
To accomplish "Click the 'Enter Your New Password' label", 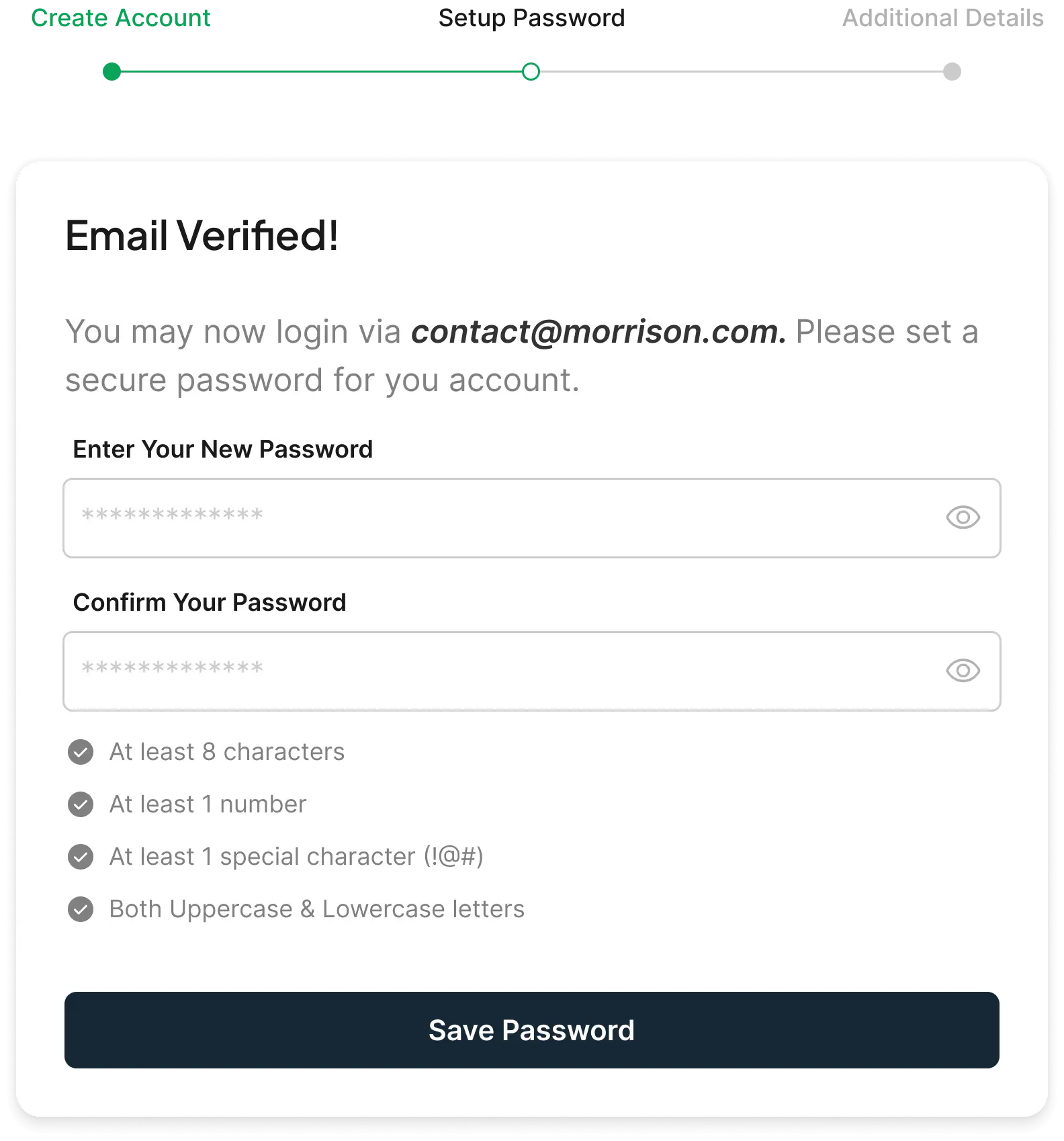I will [x=222, y=450].
